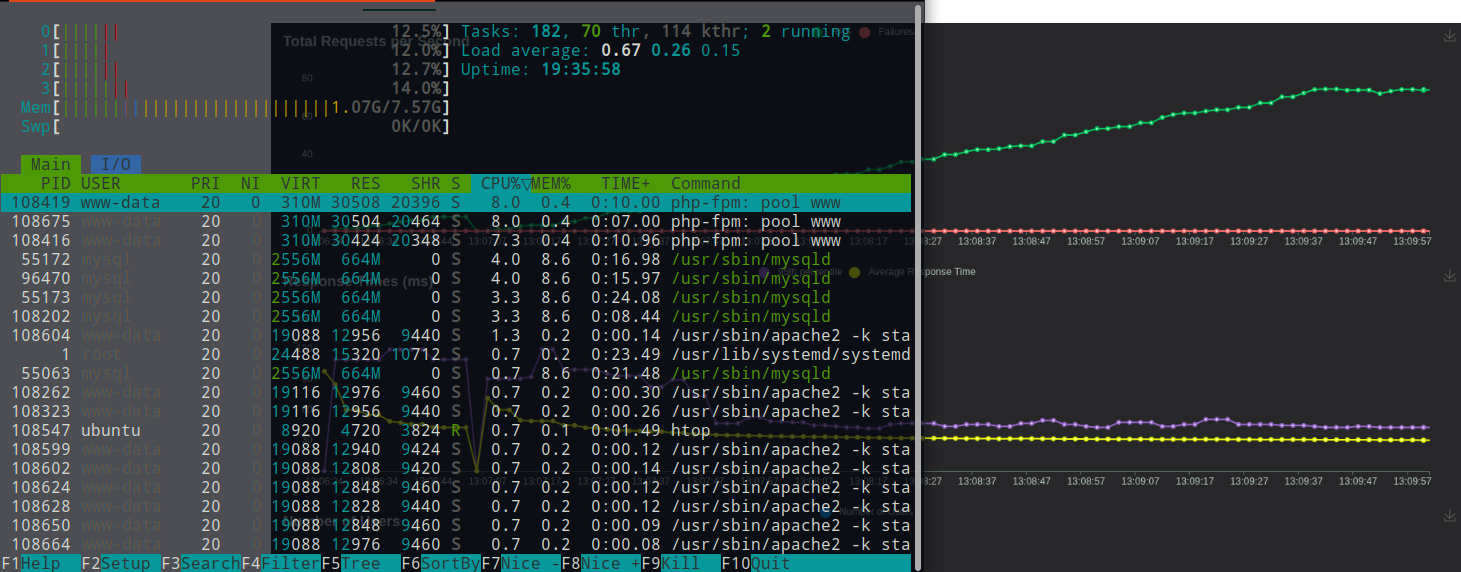1461x572 pixels.
Task: Sort by the PRI column header
Action: pos(206,184)
